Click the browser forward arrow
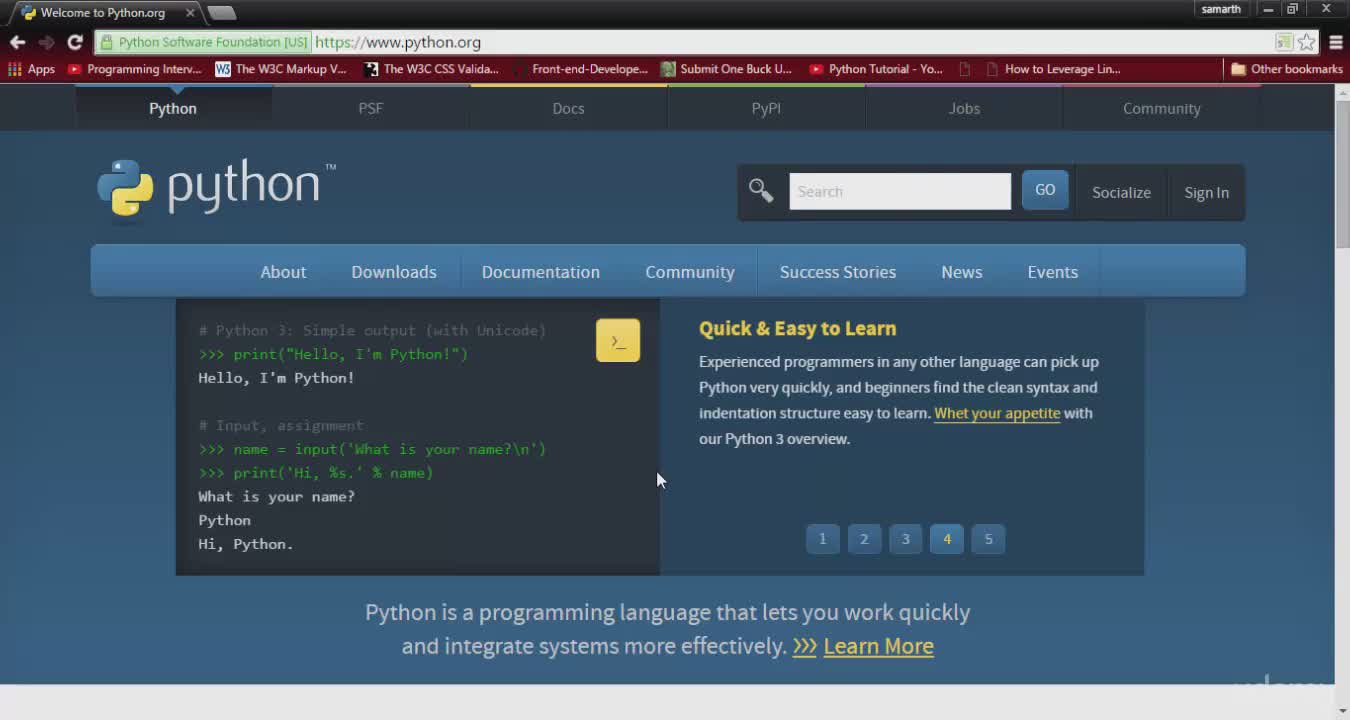This screenshot has width=1350, height=720. pos(46,42)
